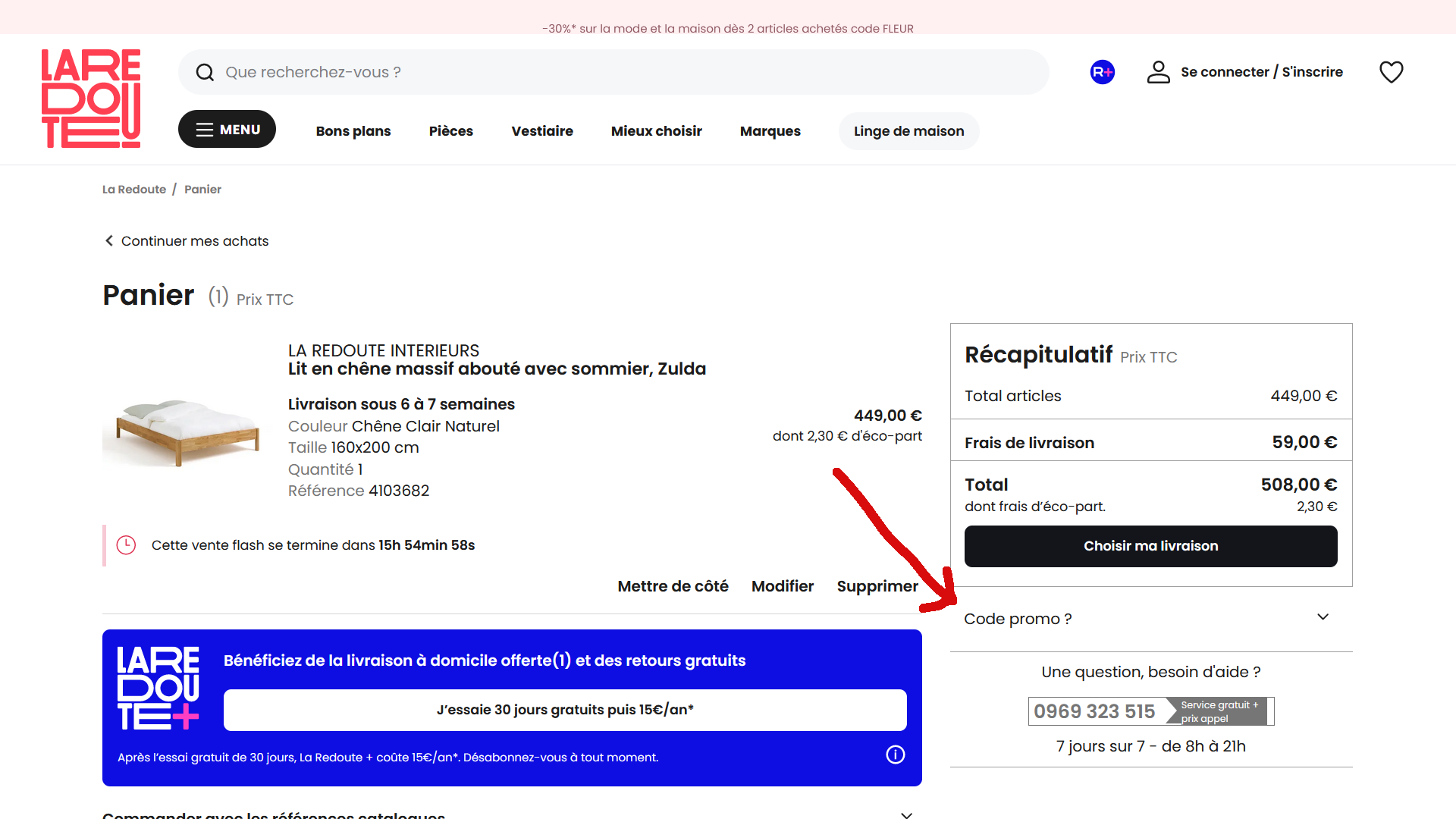
Task: Open Pièces menu
Action: click(451, 131)
